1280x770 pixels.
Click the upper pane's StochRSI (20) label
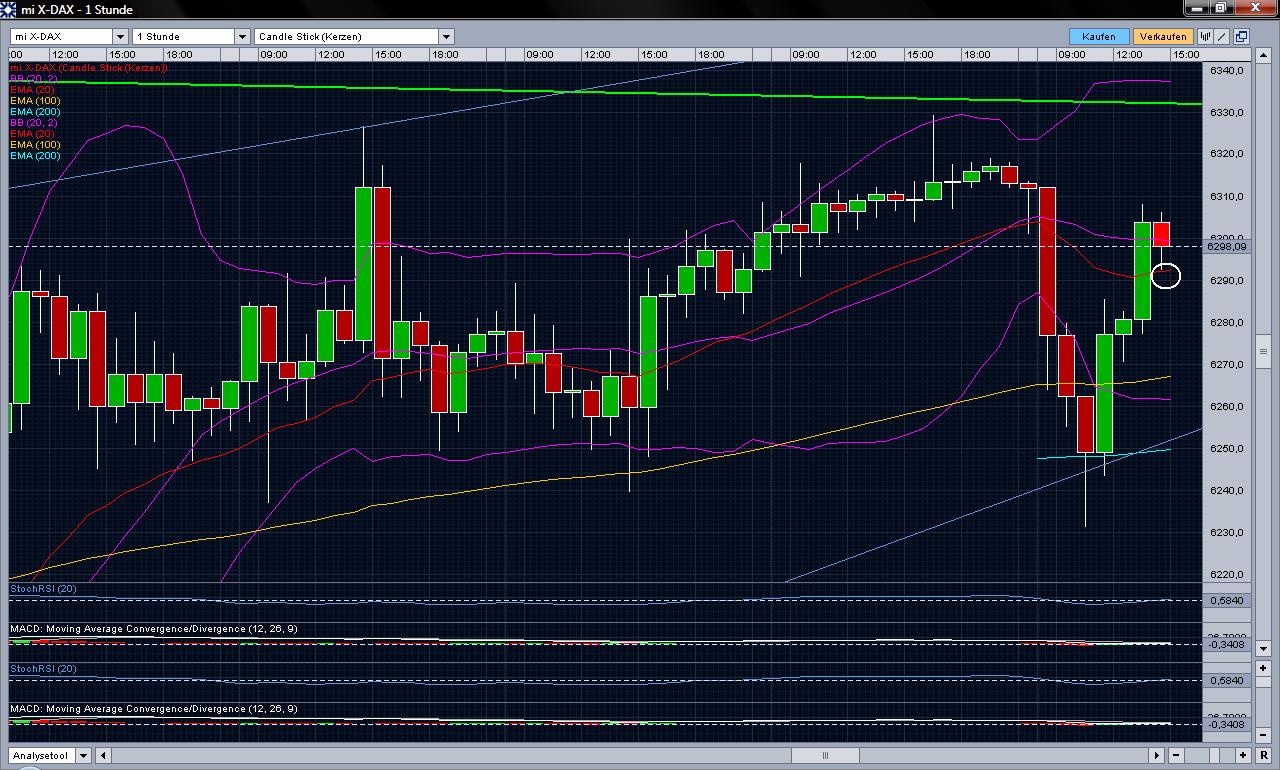click(43, 589)
